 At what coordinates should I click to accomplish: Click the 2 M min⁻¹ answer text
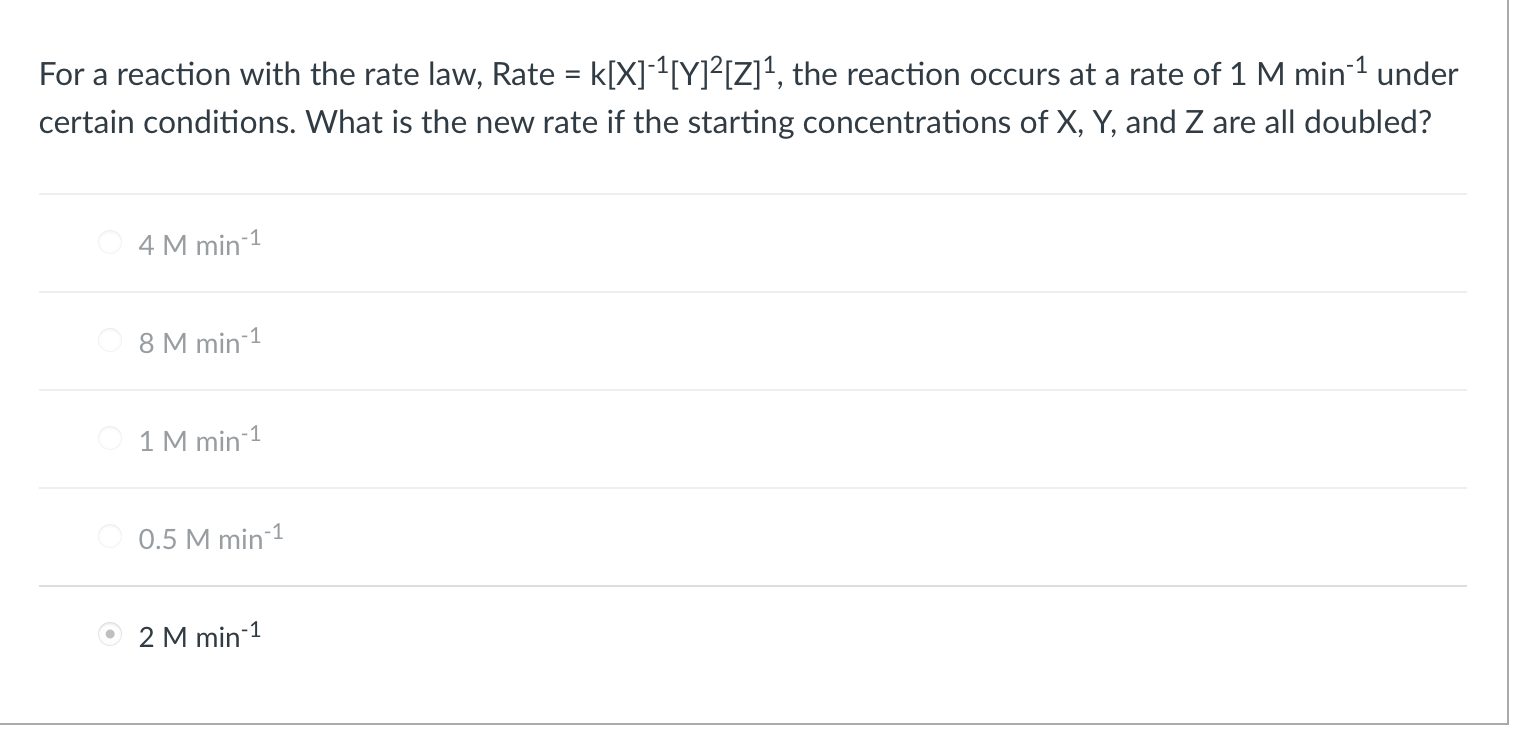point(198,634)
